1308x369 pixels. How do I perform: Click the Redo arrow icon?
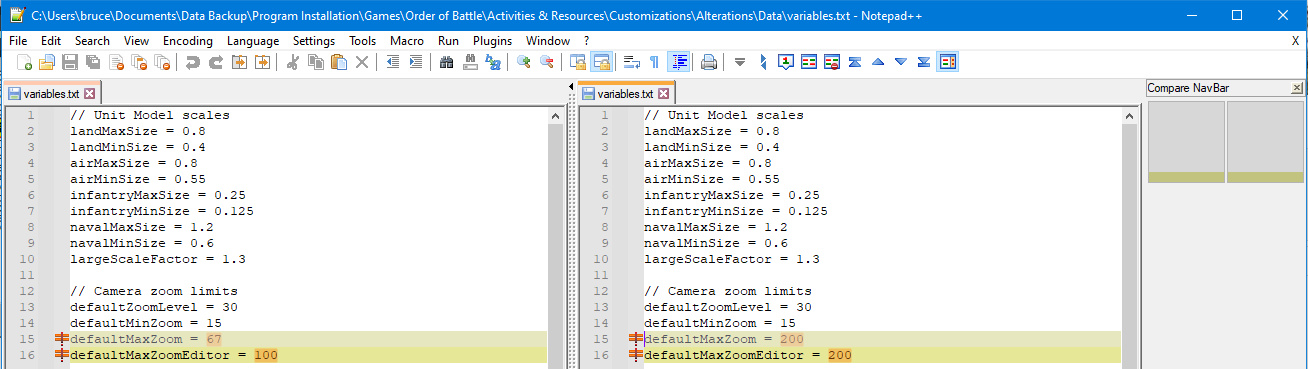[x=215, y=62]
